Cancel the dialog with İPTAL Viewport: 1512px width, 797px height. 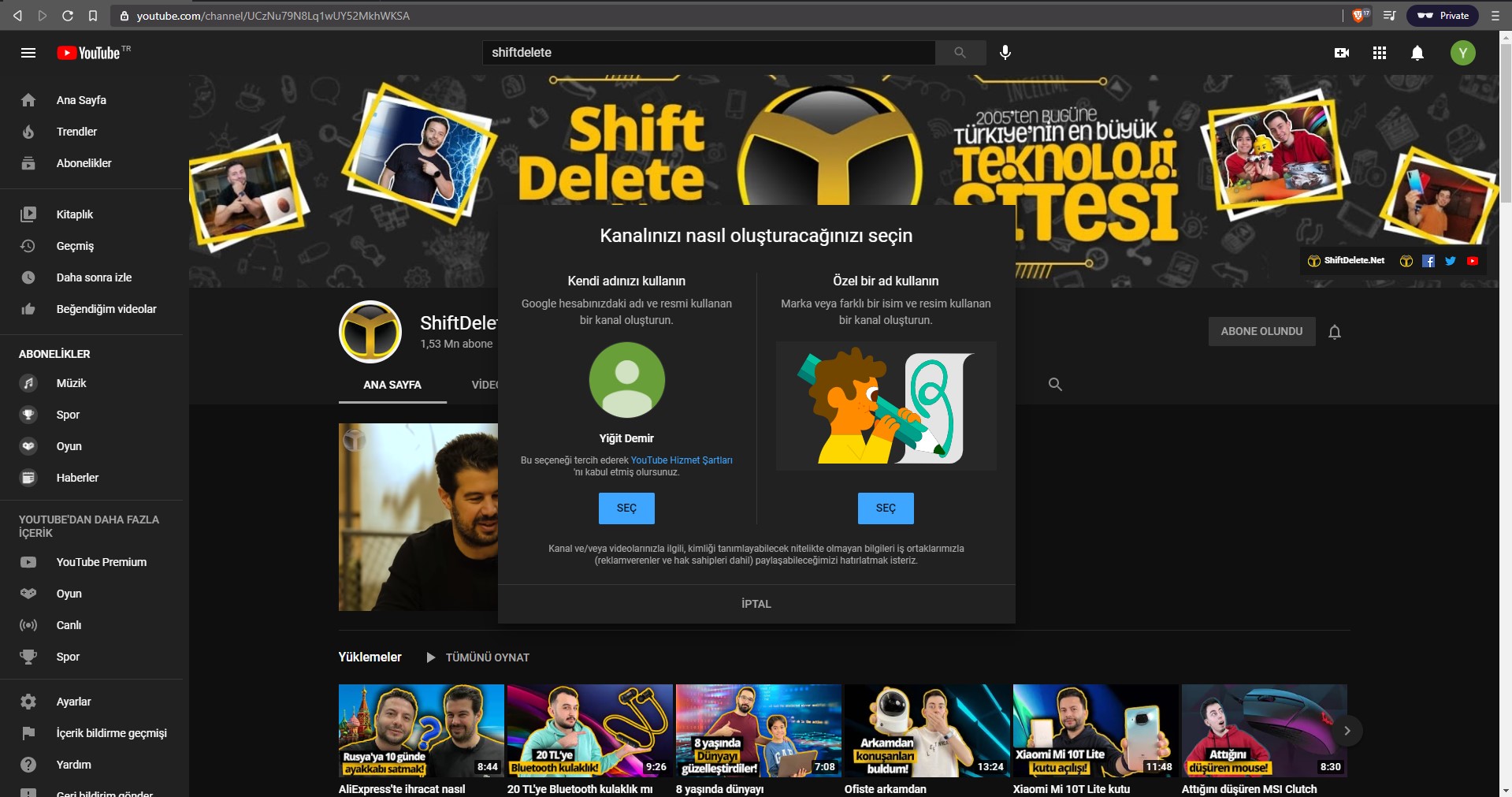tap(756, 604)
